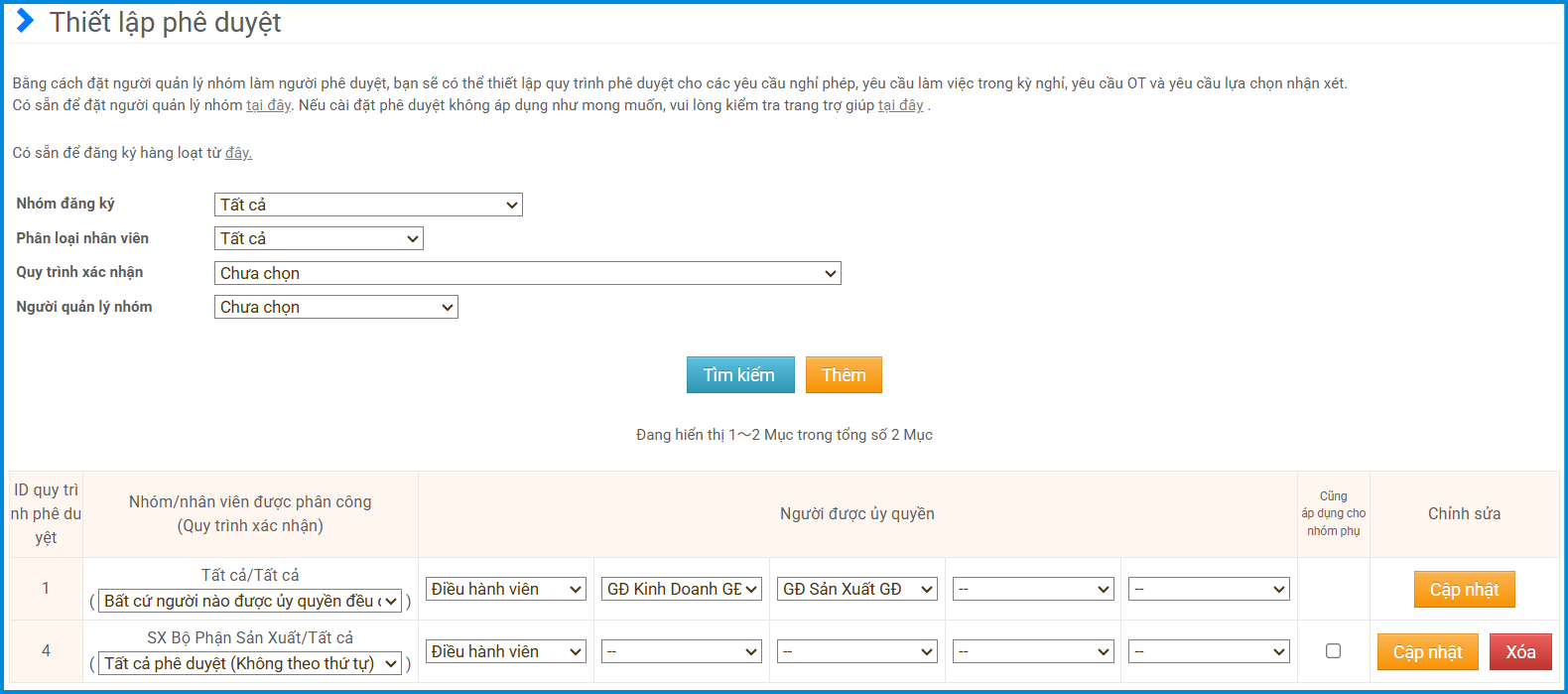Screen dimensions: 1568x694
Task: Open the 'tại đây' help page link
Action: [x=900, y=105]
